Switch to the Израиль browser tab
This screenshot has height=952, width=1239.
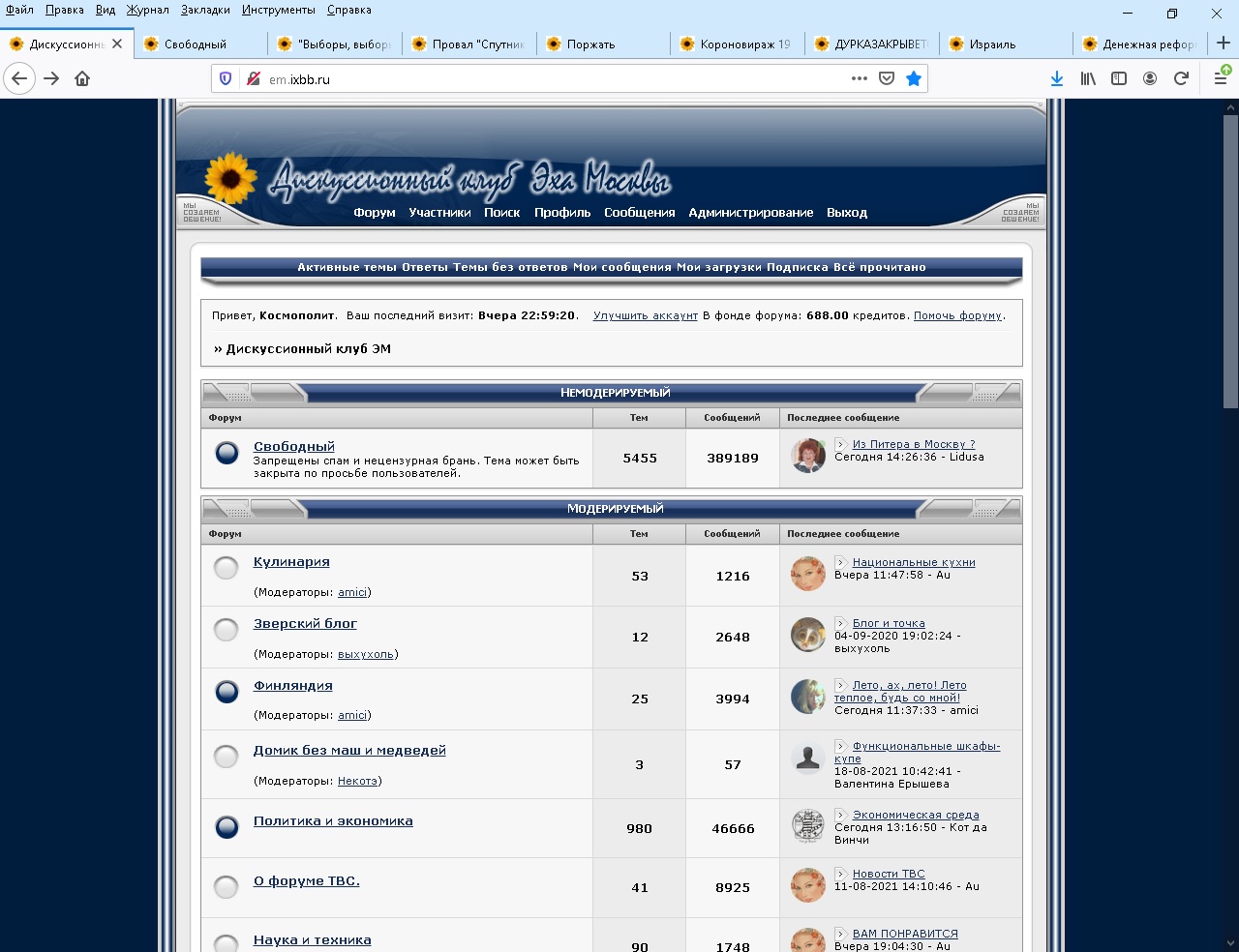point(1007,44)
